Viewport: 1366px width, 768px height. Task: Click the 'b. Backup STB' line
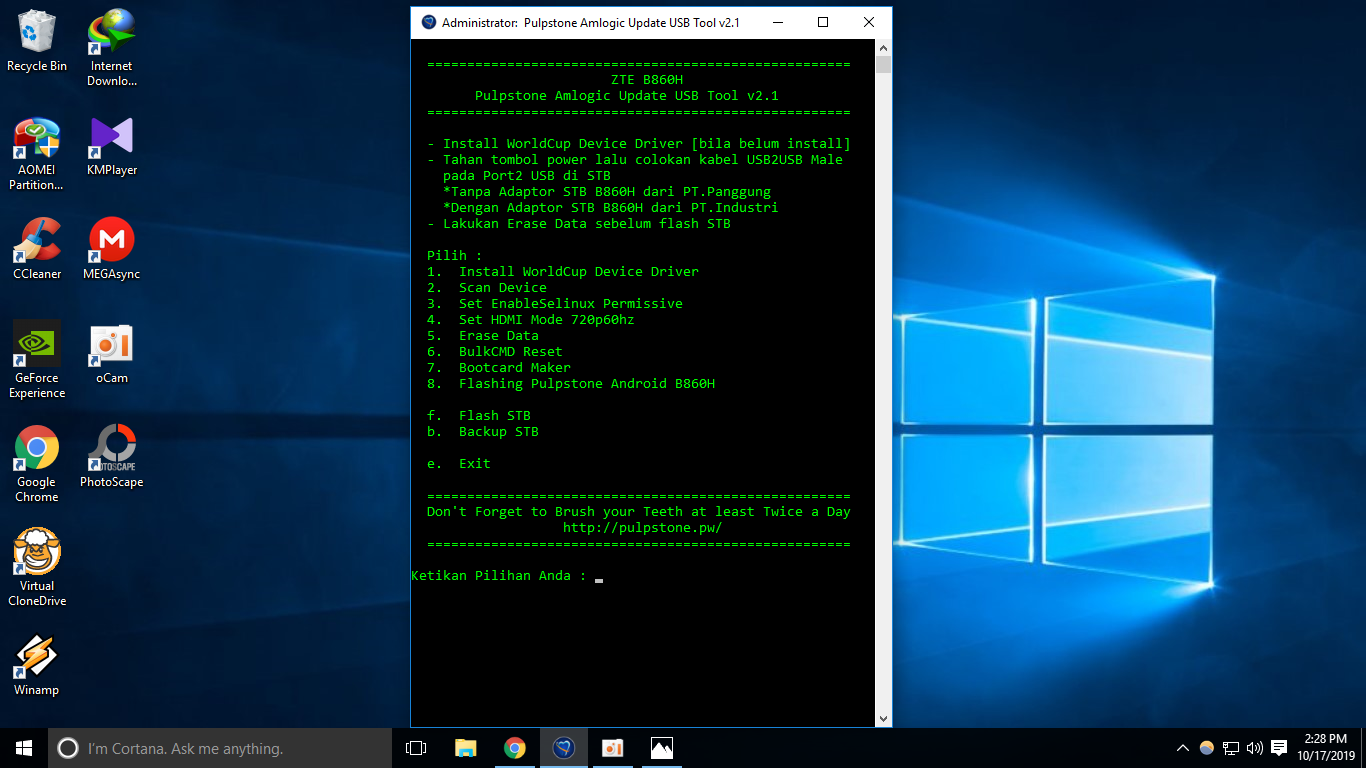pos(483,432)
